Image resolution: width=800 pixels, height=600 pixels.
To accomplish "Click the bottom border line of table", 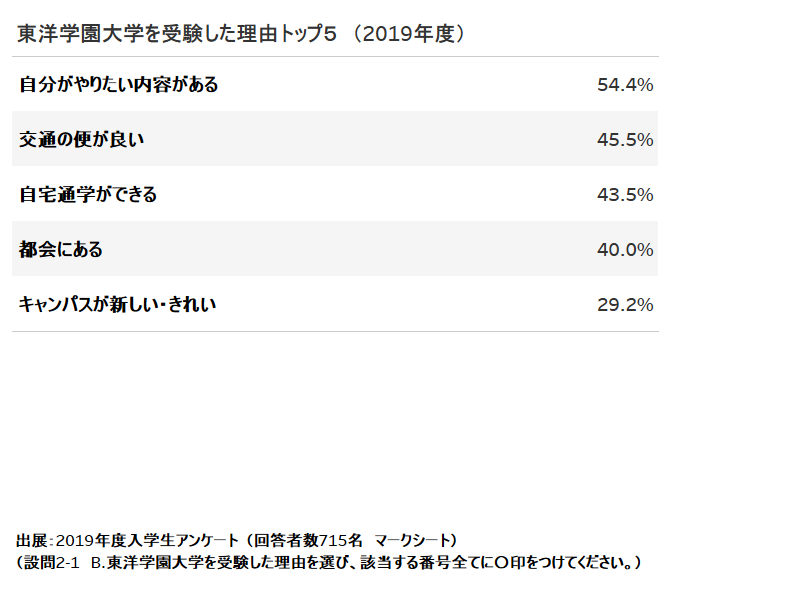I will point(335,332).
